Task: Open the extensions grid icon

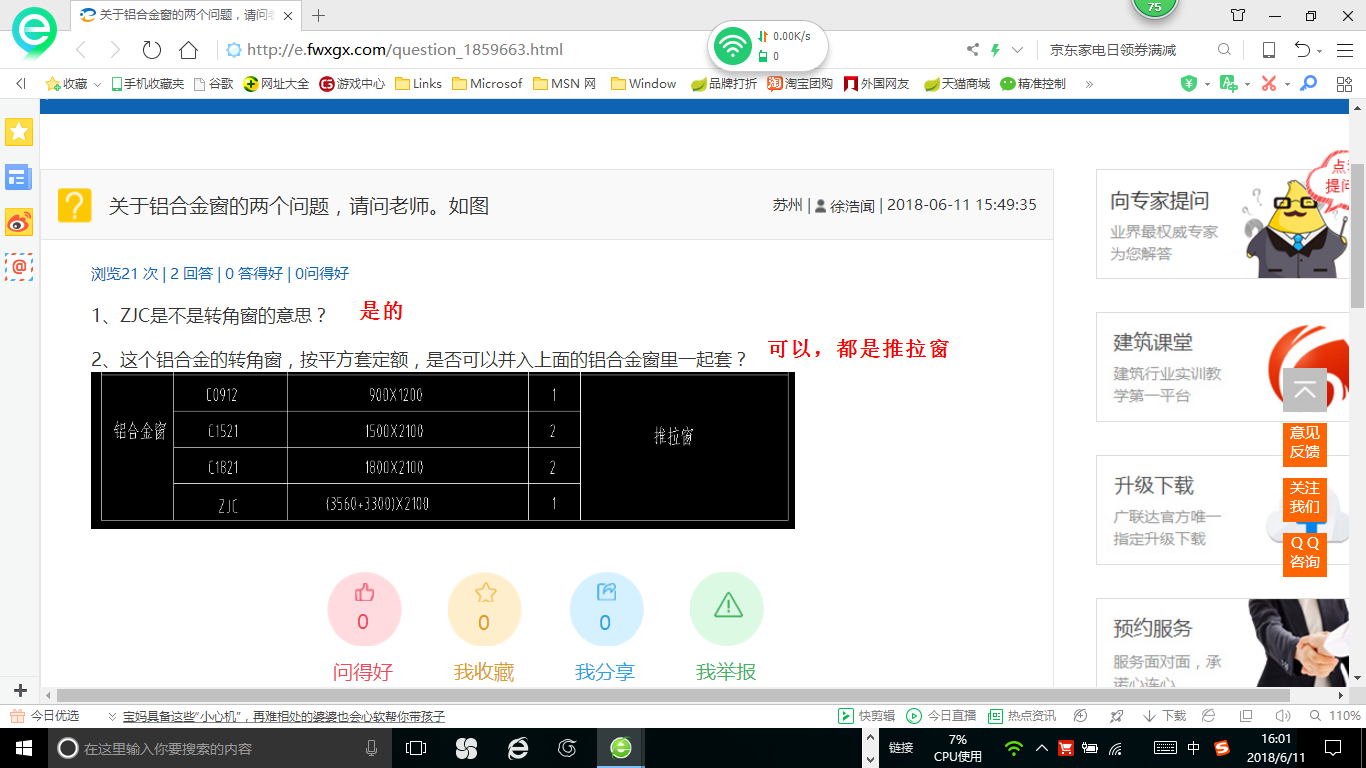Action: coord(1344,84)
